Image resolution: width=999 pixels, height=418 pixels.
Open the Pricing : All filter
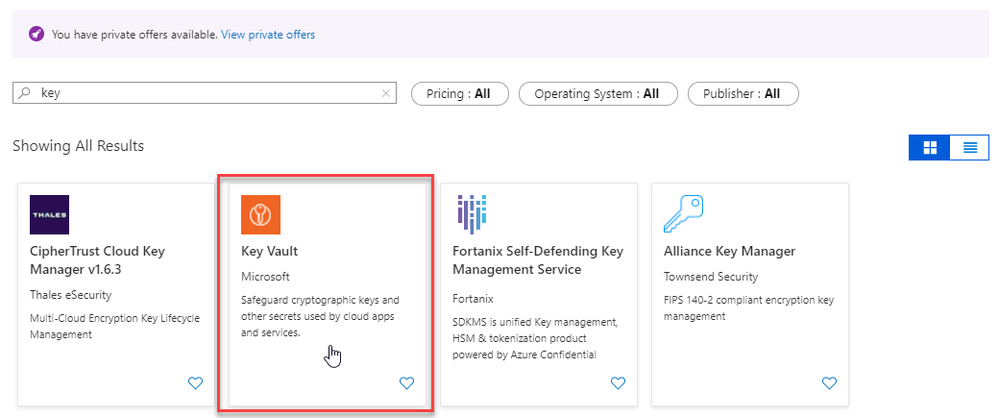[x=460, y=94]
